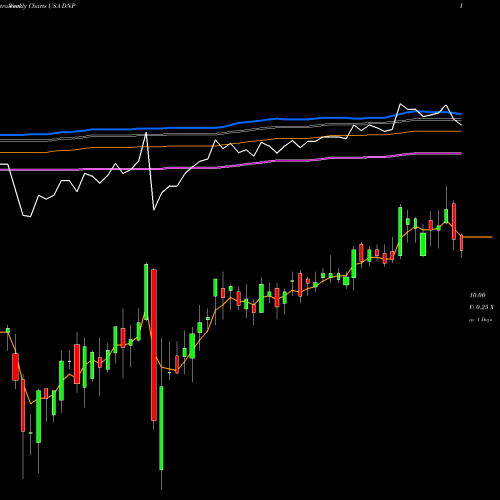The height and width of the screenshot is (500, 500).
Task: Click the tallest red candlestick on the chart
Action: pyautogui.click(x=154, y=345)
